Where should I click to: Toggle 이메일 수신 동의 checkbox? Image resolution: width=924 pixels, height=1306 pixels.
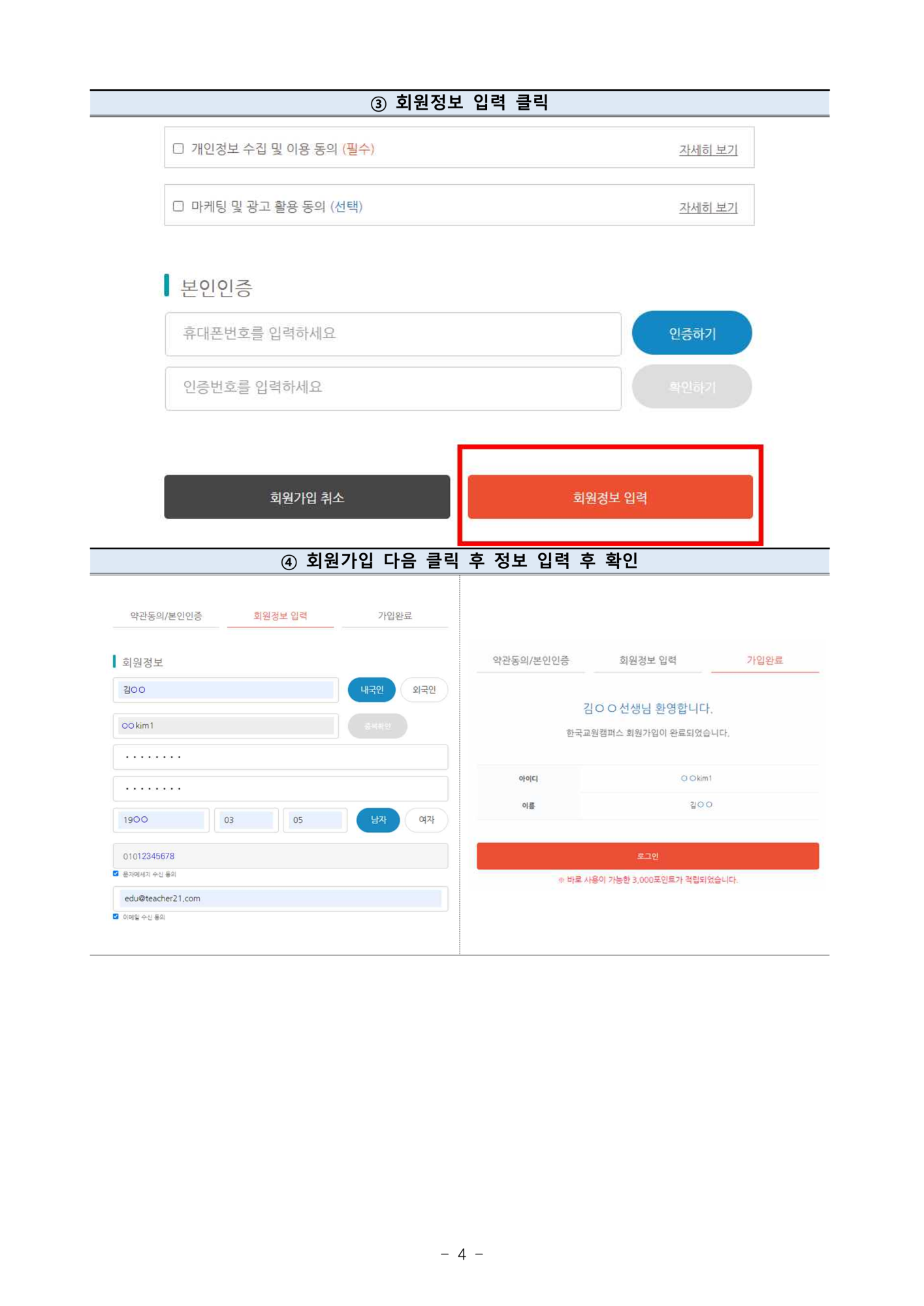[x=116, y=917]
